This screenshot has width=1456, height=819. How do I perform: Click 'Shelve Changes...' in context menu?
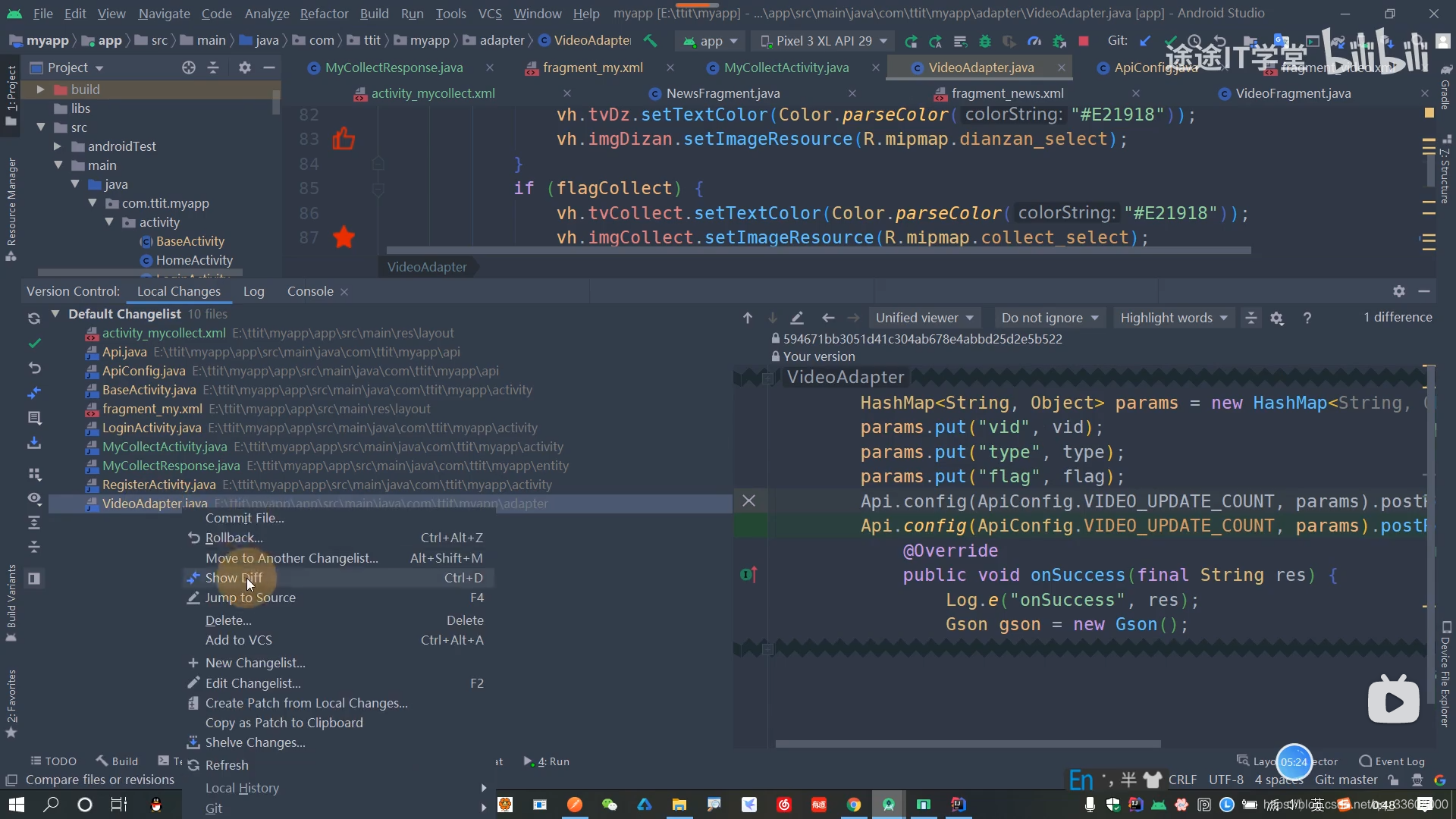(254, 742)
